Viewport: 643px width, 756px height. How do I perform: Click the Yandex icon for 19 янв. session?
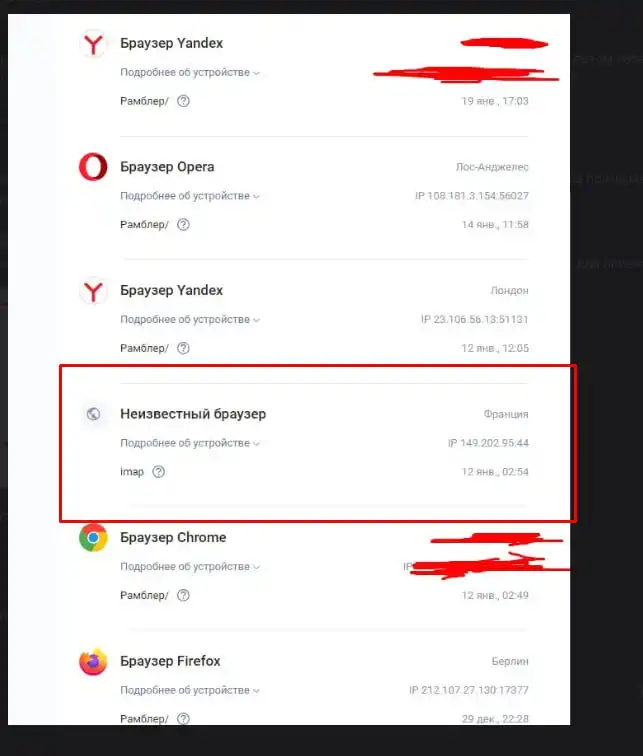pos(93,44)
